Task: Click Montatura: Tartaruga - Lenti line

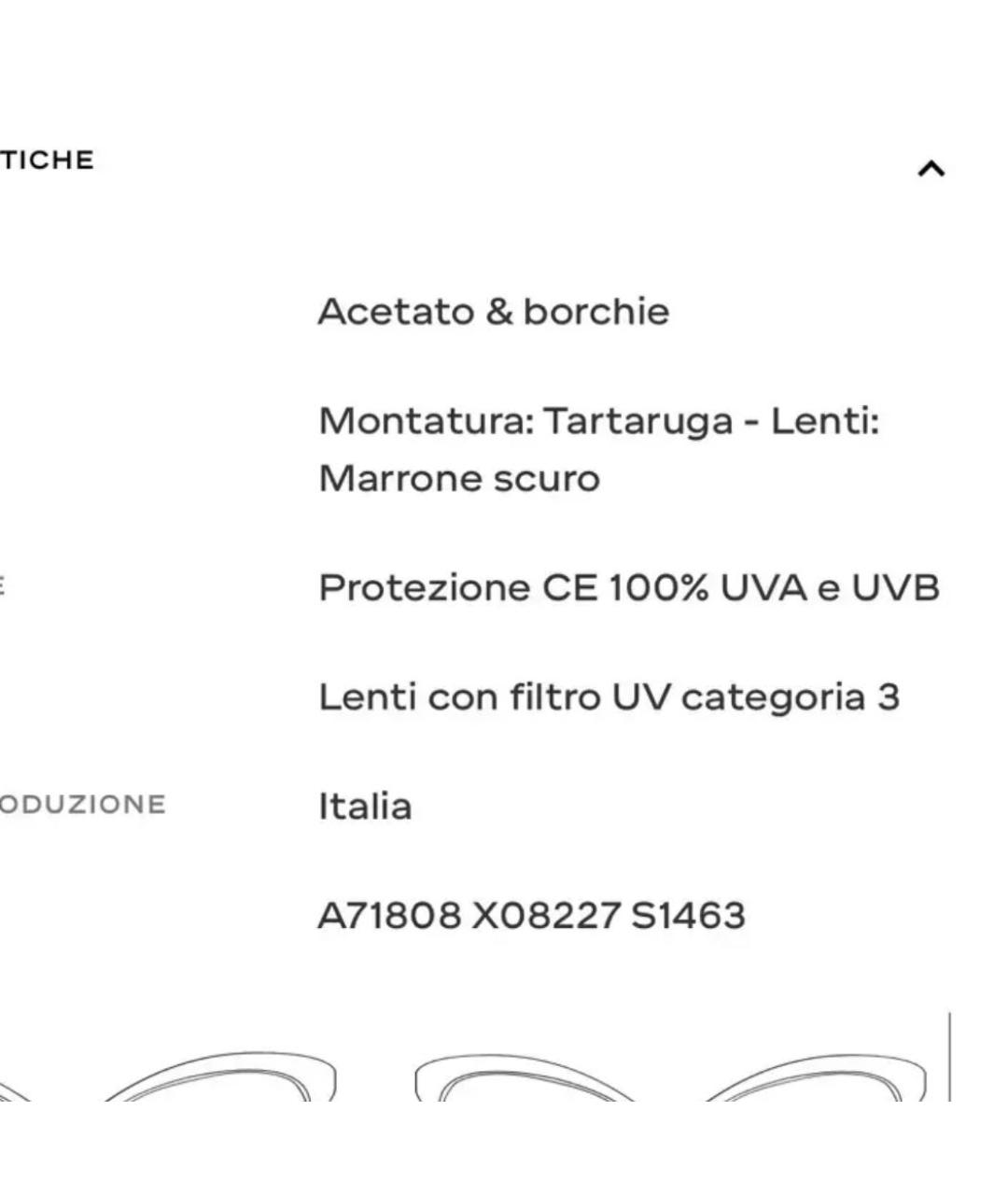Action: [x=599, y=421]
